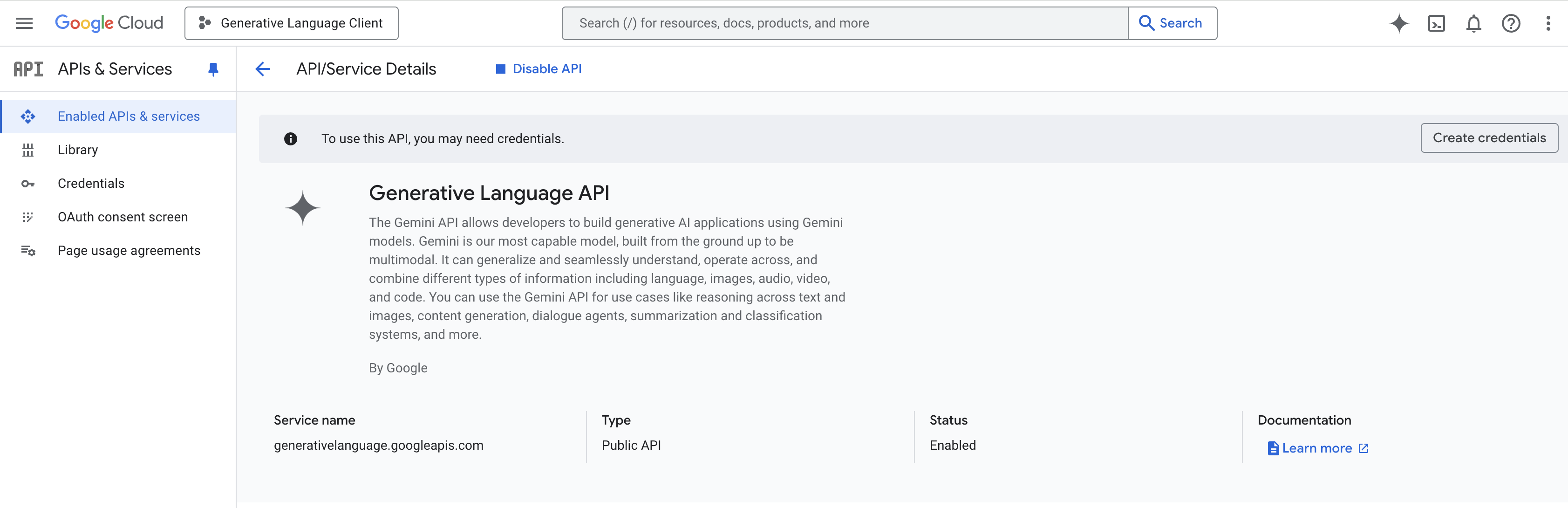
Task: Open Page usage agreements
Action: tap(129, 250)
